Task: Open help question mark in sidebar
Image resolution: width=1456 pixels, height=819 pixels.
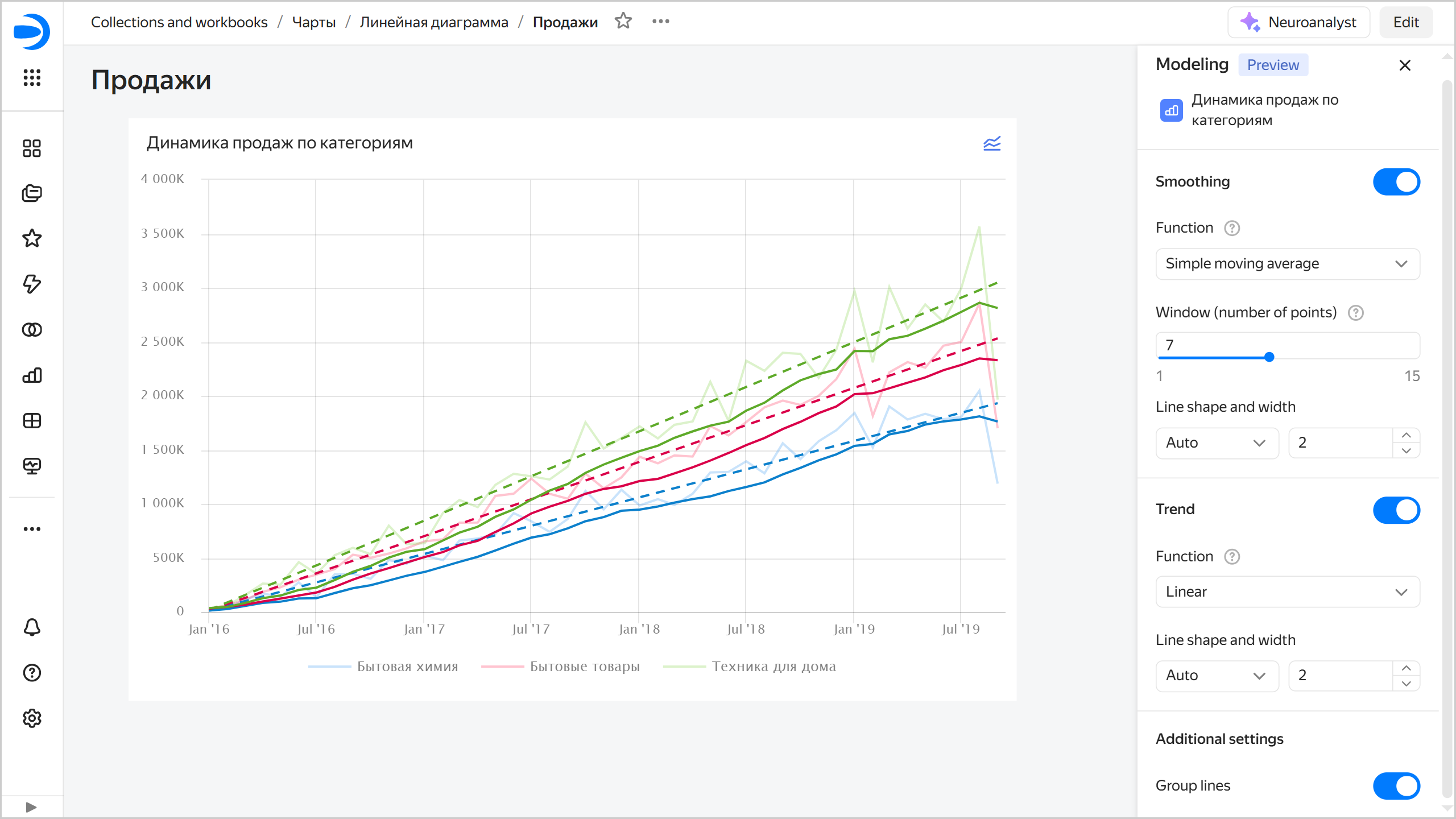Action: tap(32, 673)
